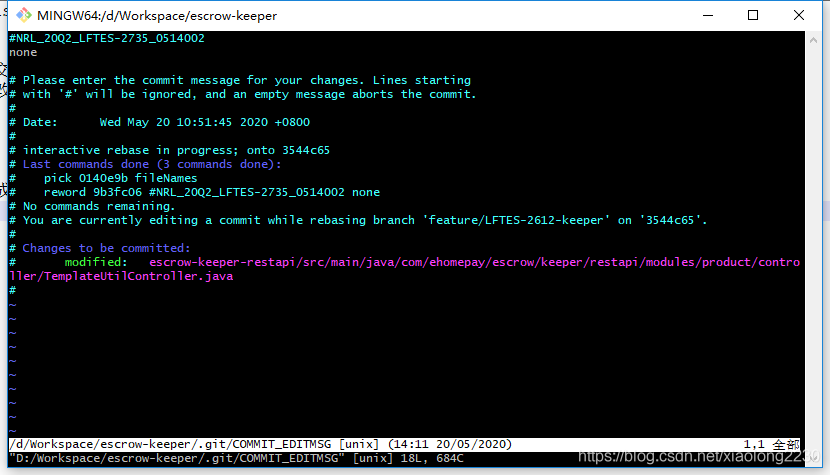Click 'You are currently editing a commit' line
The height and width of the screenshot is (475, 830).
[358, 220]
